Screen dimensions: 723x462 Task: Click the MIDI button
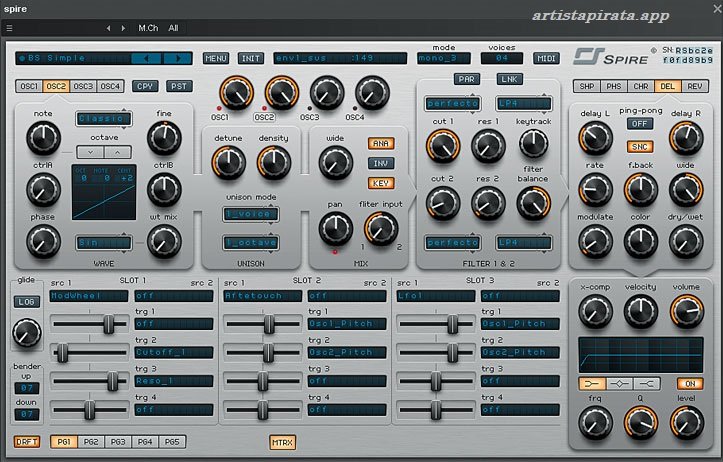546,59
